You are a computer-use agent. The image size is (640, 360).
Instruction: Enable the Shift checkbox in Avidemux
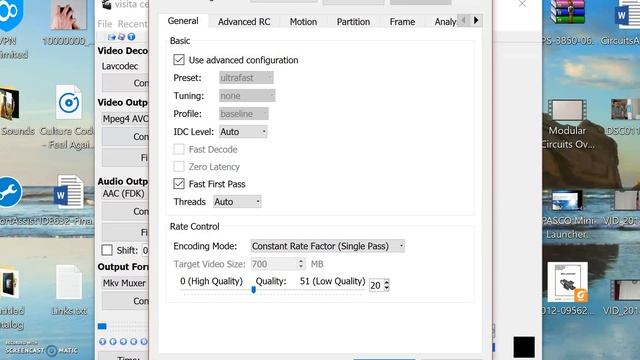click(x=107, y=250)
